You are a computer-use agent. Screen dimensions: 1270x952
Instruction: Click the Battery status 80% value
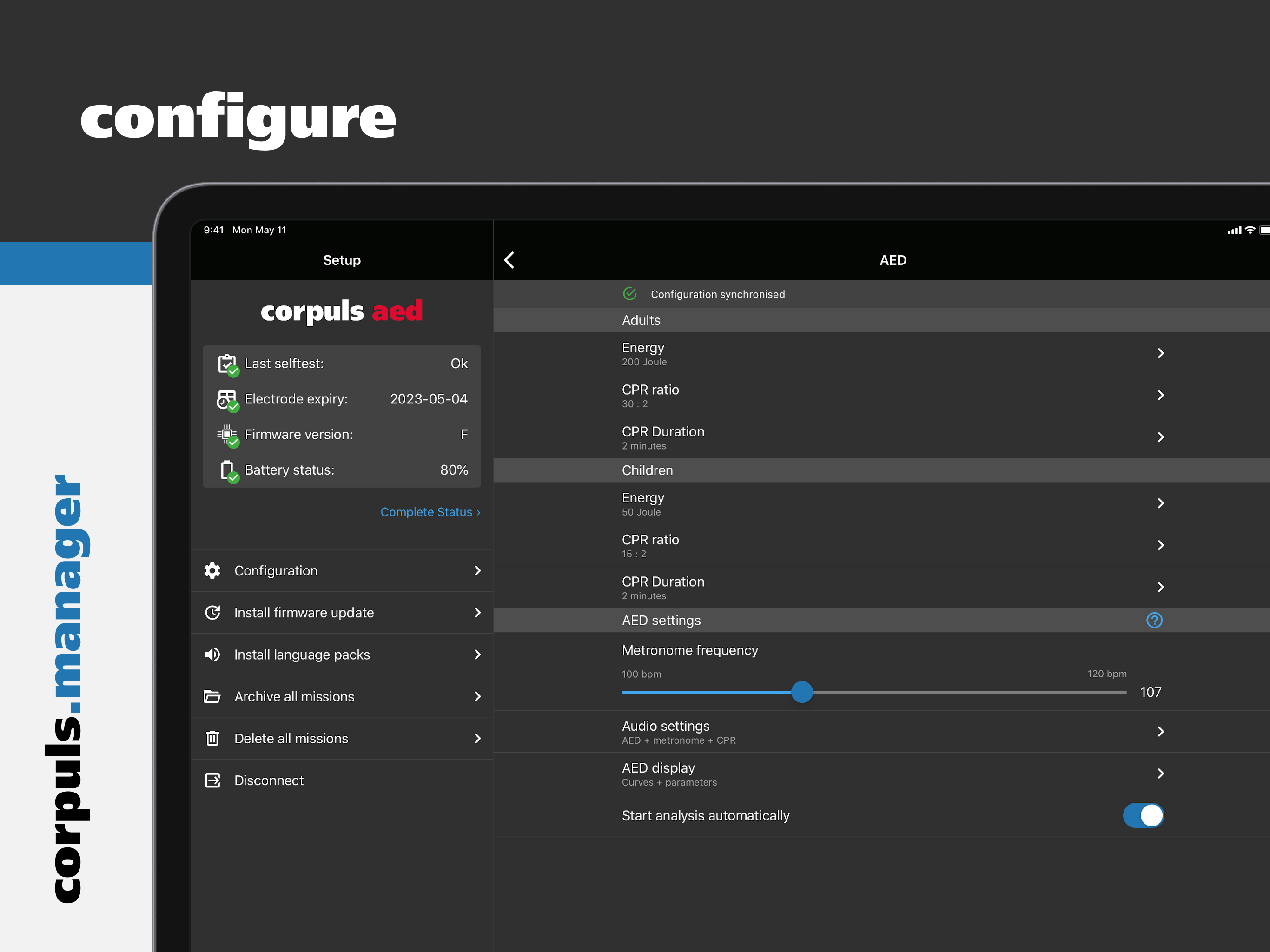[454, 469]
